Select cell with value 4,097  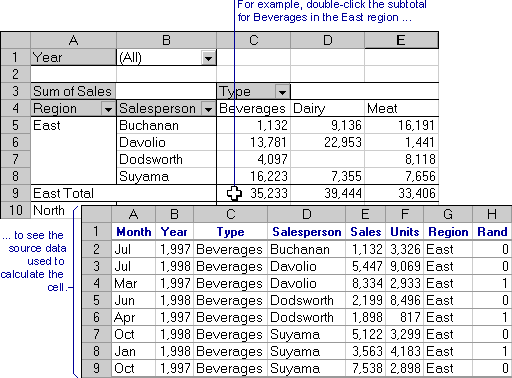253,160
